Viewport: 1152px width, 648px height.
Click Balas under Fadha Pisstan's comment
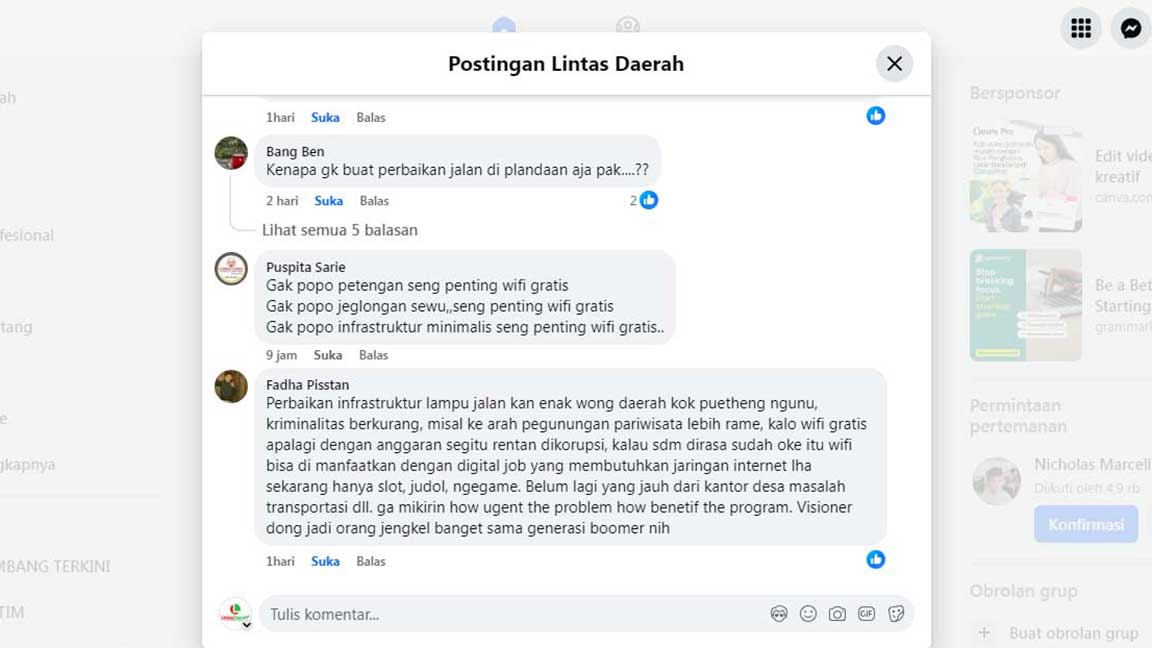coord(371,561)
